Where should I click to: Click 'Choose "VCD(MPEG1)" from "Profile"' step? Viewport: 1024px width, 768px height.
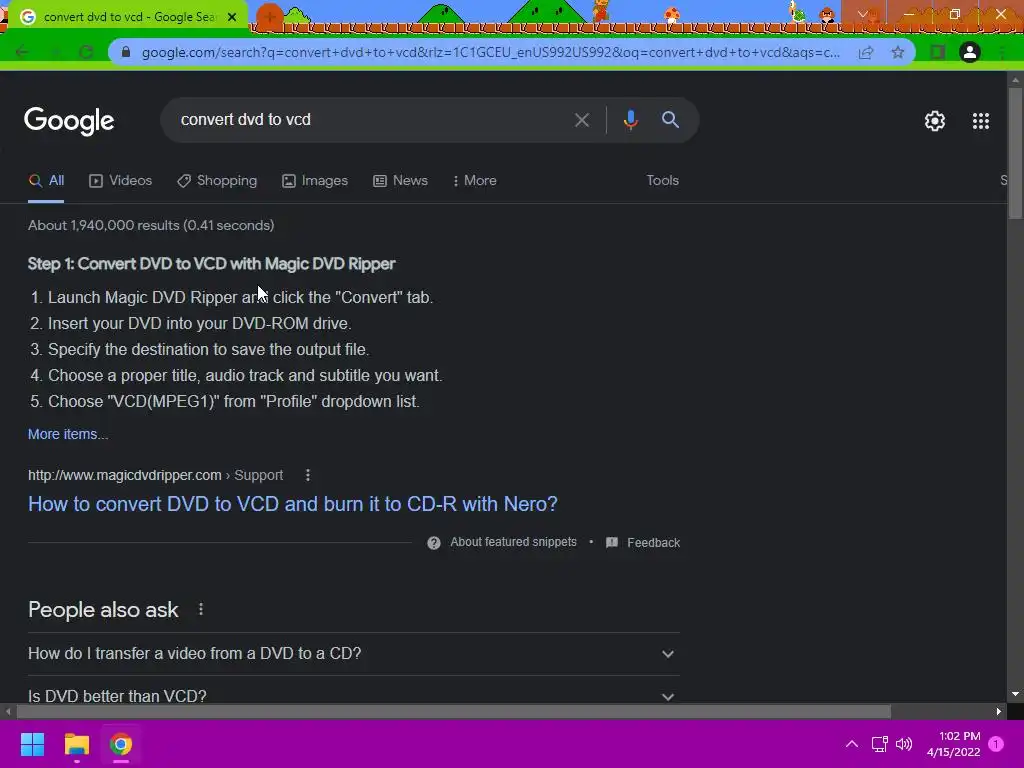(233, 402)
